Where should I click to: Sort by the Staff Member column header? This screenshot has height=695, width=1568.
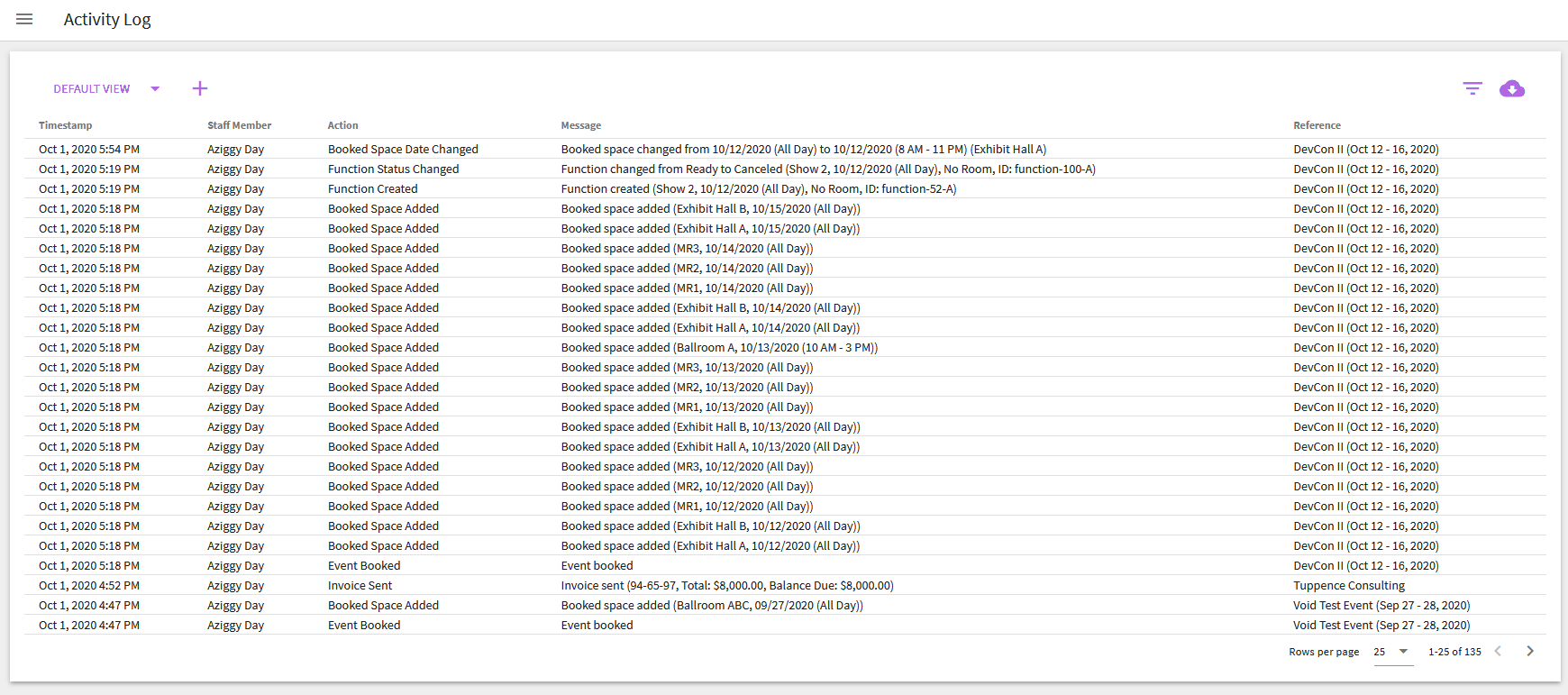coord(240,125)
